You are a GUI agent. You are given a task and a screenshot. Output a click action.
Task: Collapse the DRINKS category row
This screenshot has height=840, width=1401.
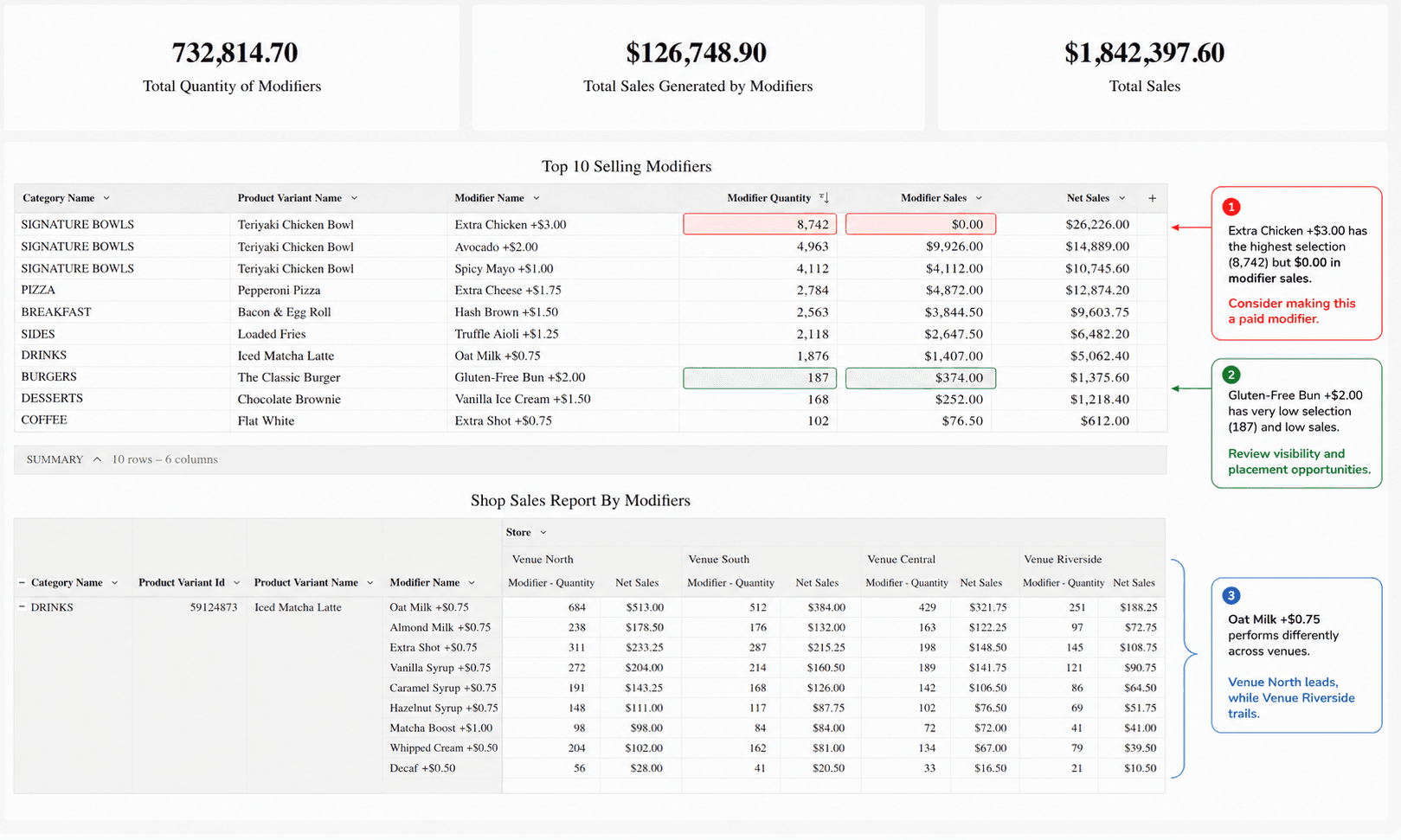[22, 606]
